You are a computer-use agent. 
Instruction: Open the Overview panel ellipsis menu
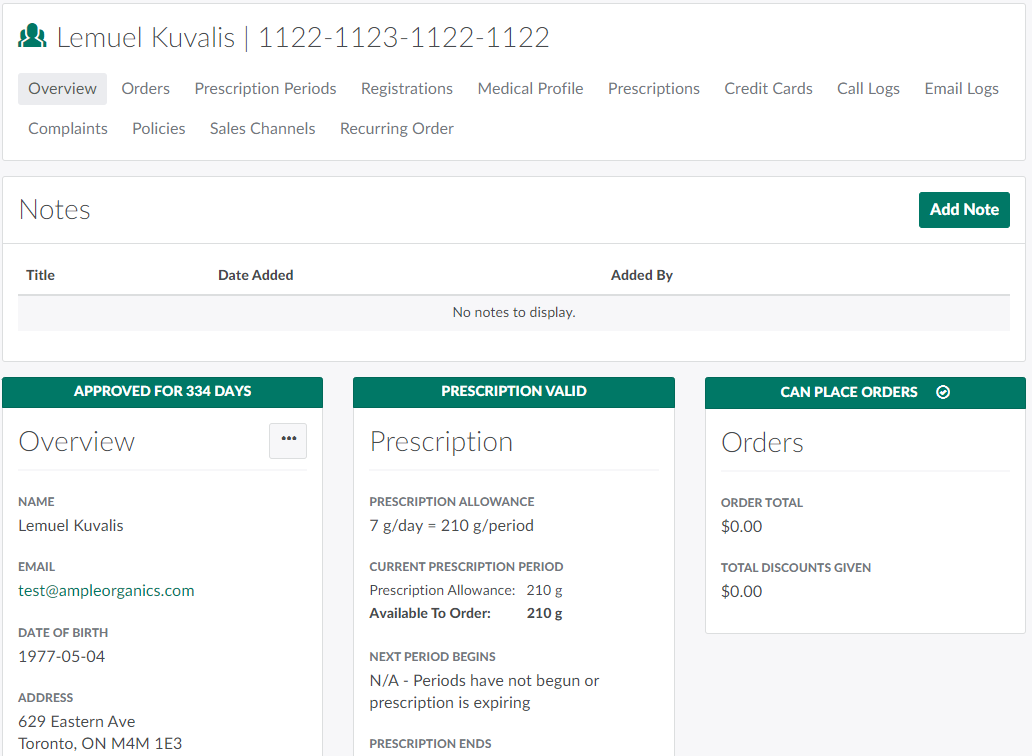click(x=288, y=440)
